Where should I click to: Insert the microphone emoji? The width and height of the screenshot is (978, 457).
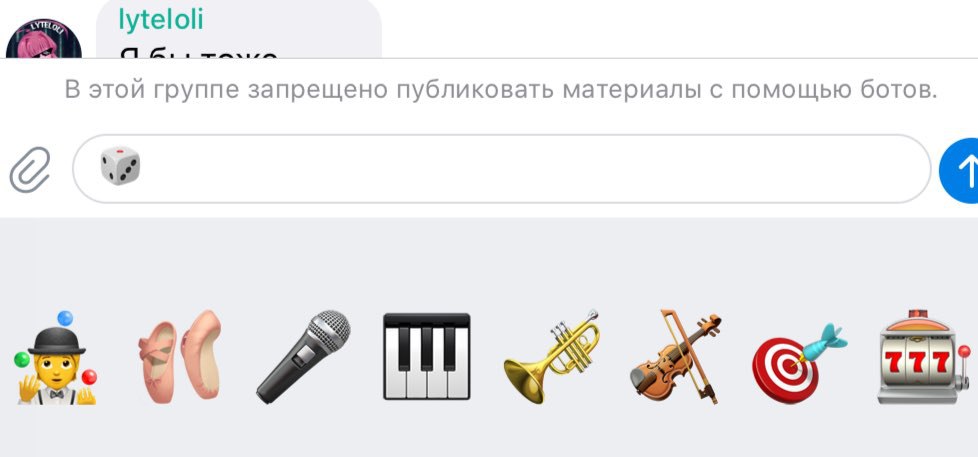pyautogui.click(x=303, y=356)
